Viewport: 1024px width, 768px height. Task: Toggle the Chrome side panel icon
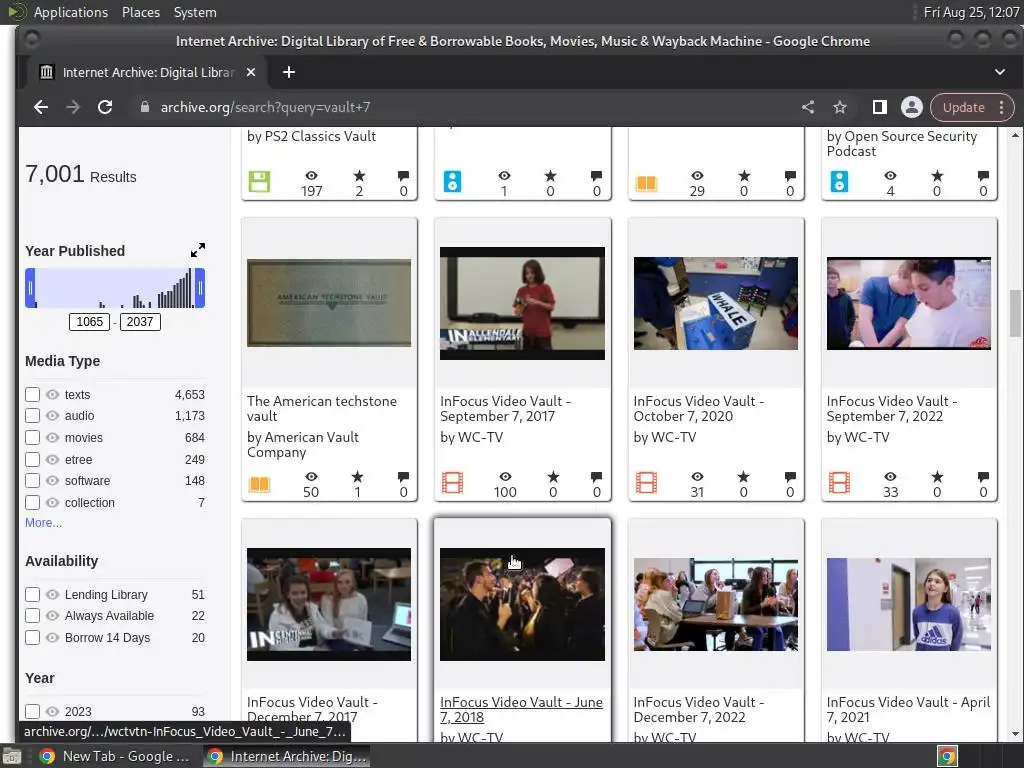coord(880,107)
